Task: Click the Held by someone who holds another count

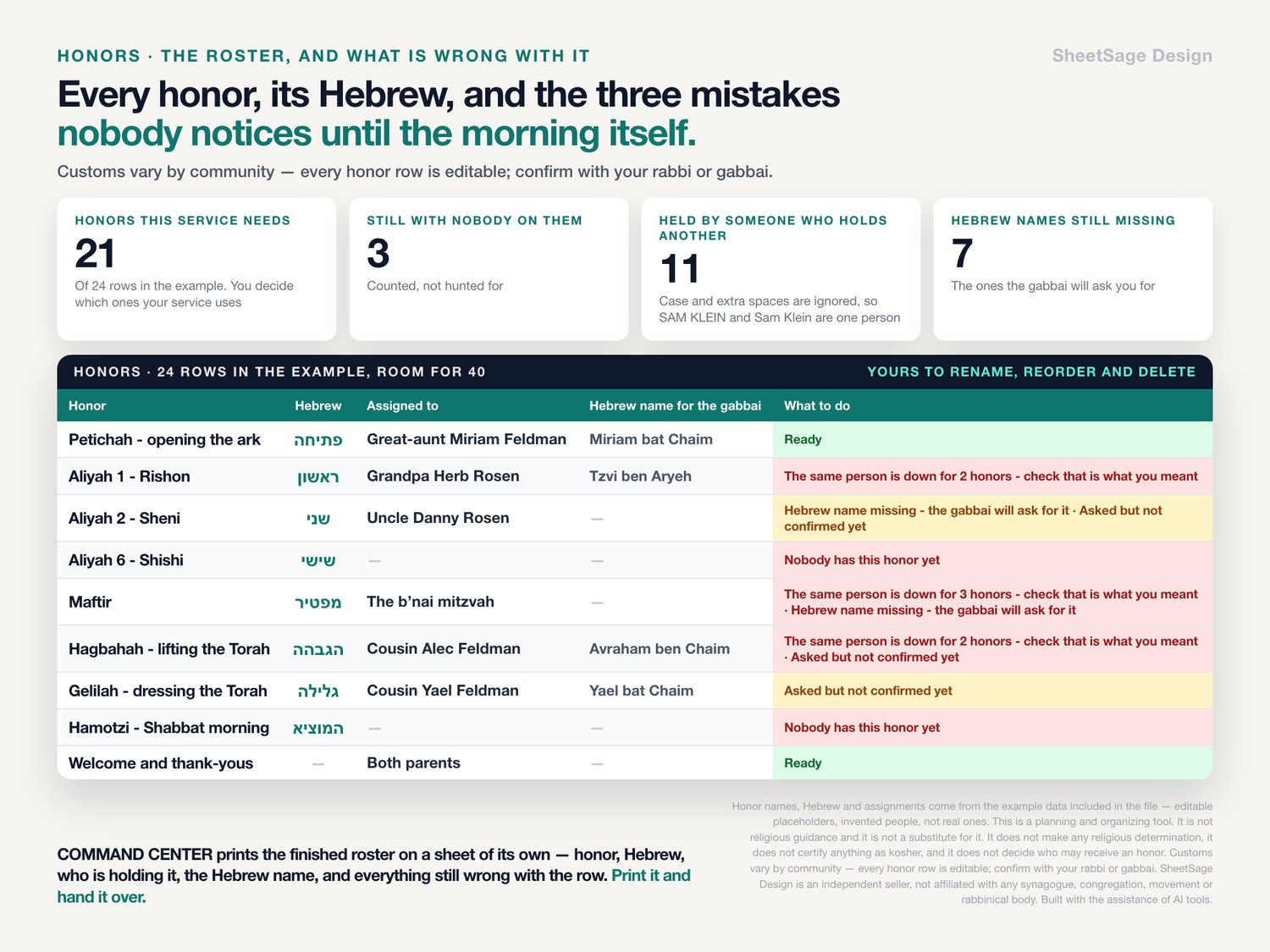Action: pos(679,269)
